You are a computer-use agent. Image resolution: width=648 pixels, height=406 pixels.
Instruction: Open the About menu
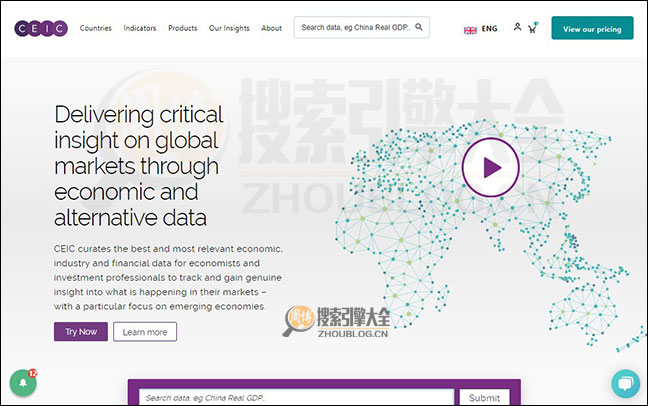pos(271,28)
